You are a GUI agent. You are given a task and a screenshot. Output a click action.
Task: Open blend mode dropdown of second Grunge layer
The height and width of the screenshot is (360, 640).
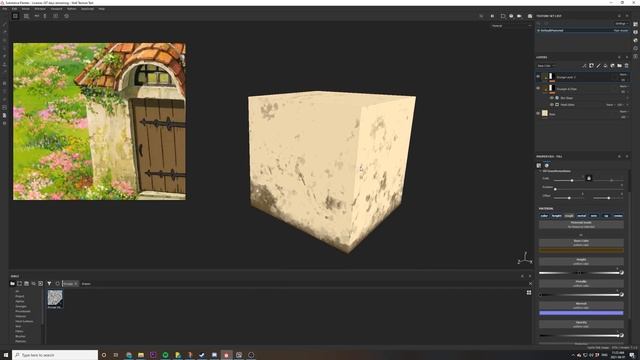(623, 86)
